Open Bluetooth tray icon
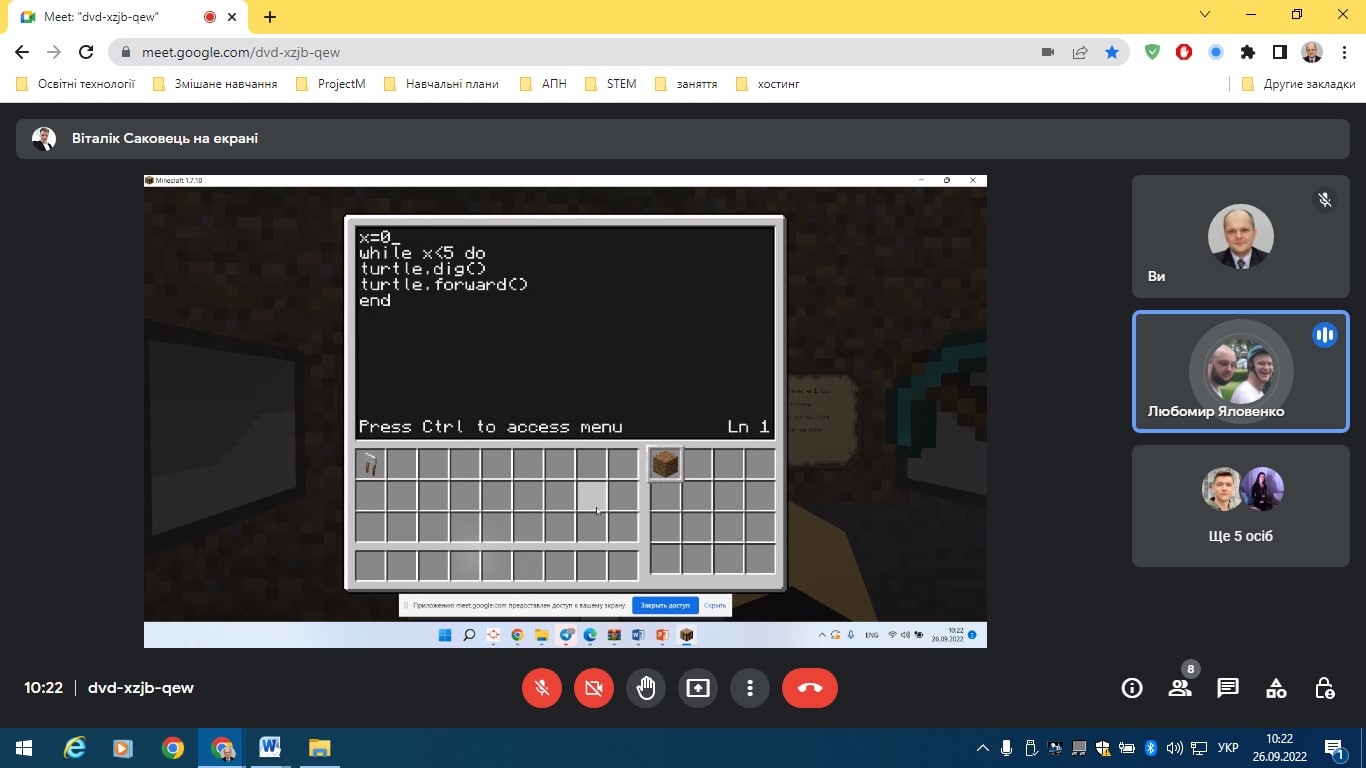The height and width of the screenshot is (768, 1366). click(1151, 748)
